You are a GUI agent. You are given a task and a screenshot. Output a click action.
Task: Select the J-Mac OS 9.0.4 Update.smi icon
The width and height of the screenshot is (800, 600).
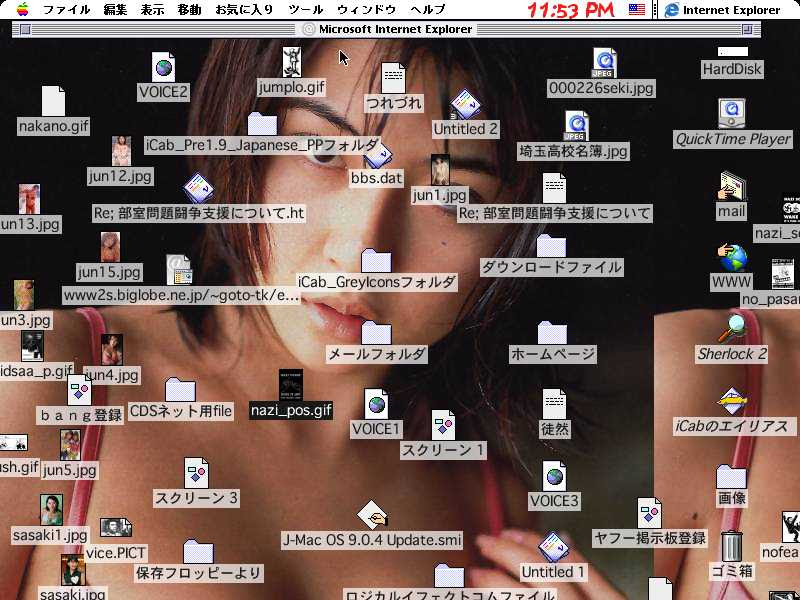pos(372,515)
